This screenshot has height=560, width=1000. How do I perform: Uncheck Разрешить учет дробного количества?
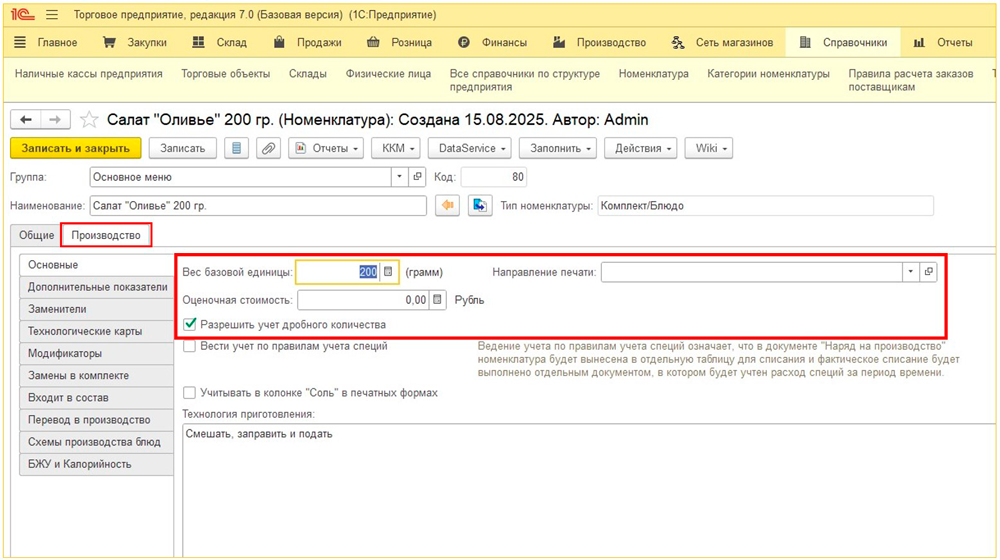pyautogui.click(x=190, y=325)
